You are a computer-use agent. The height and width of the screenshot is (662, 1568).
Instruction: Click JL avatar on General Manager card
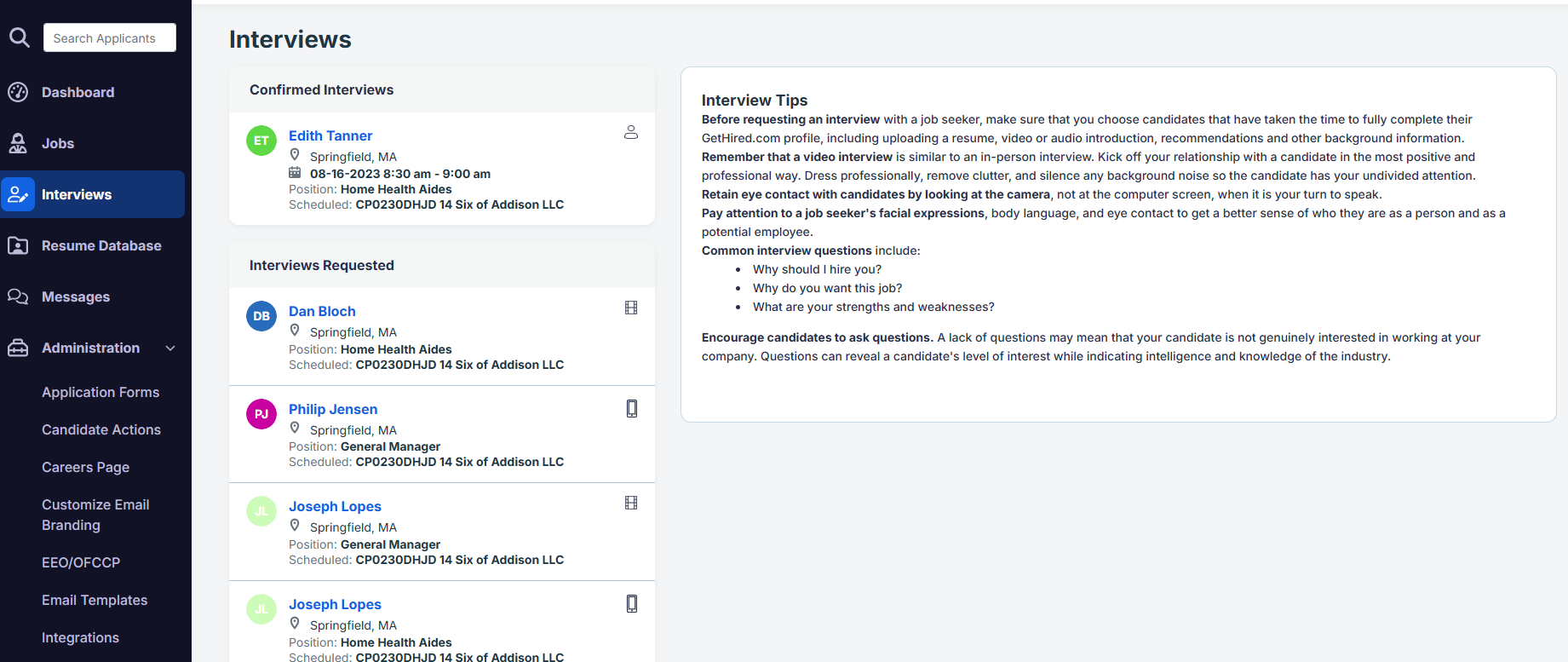coord(261,511)
